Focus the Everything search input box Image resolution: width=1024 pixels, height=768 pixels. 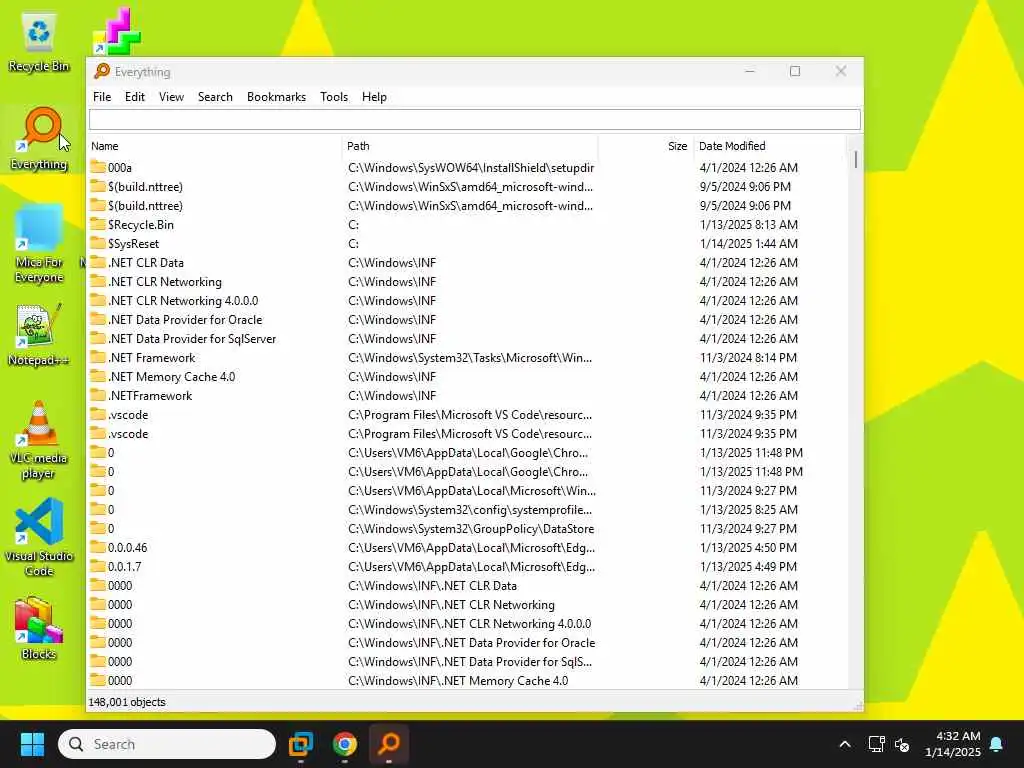[x=475, y=120]
